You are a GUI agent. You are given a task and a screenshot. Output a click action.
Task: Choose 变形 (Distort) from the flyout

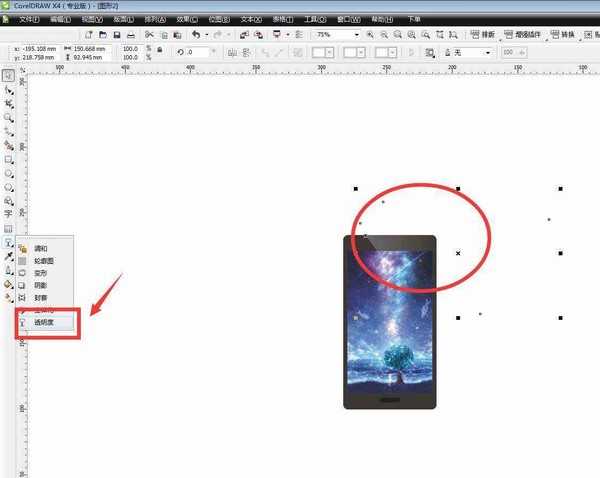(45, 273)
